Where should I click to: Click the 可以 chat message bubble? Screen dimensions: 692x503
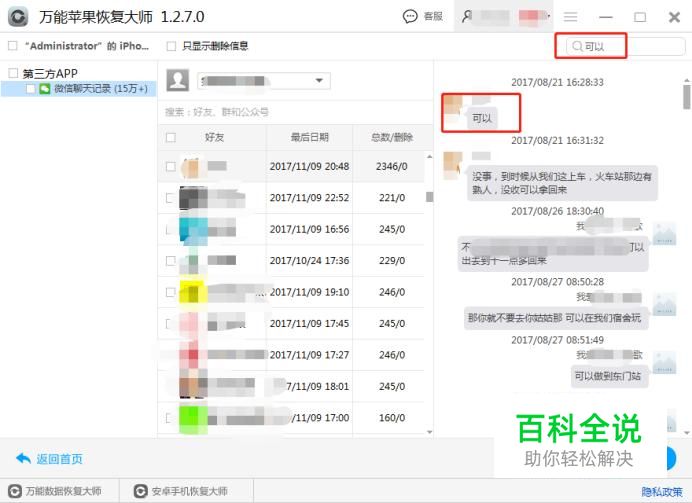pyautogui.click(x=482, y=118)
